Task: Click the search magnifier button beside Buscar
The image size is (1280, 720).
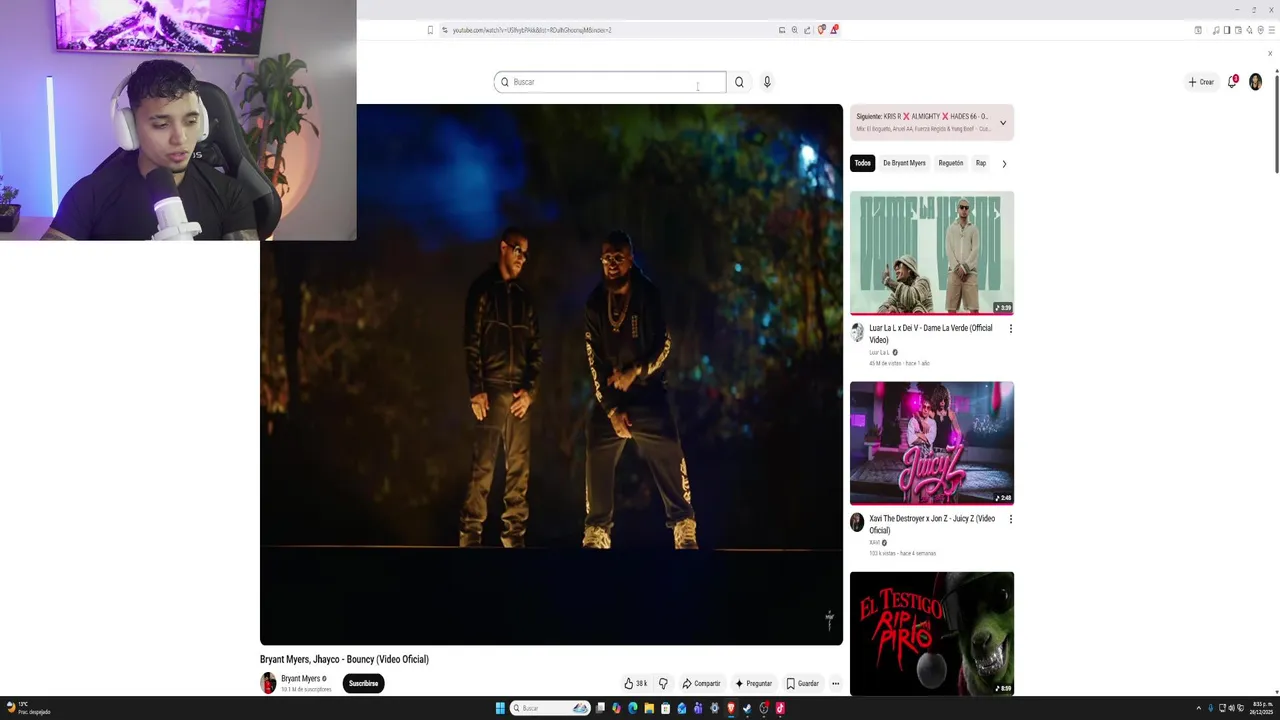Action: [739, 82]
